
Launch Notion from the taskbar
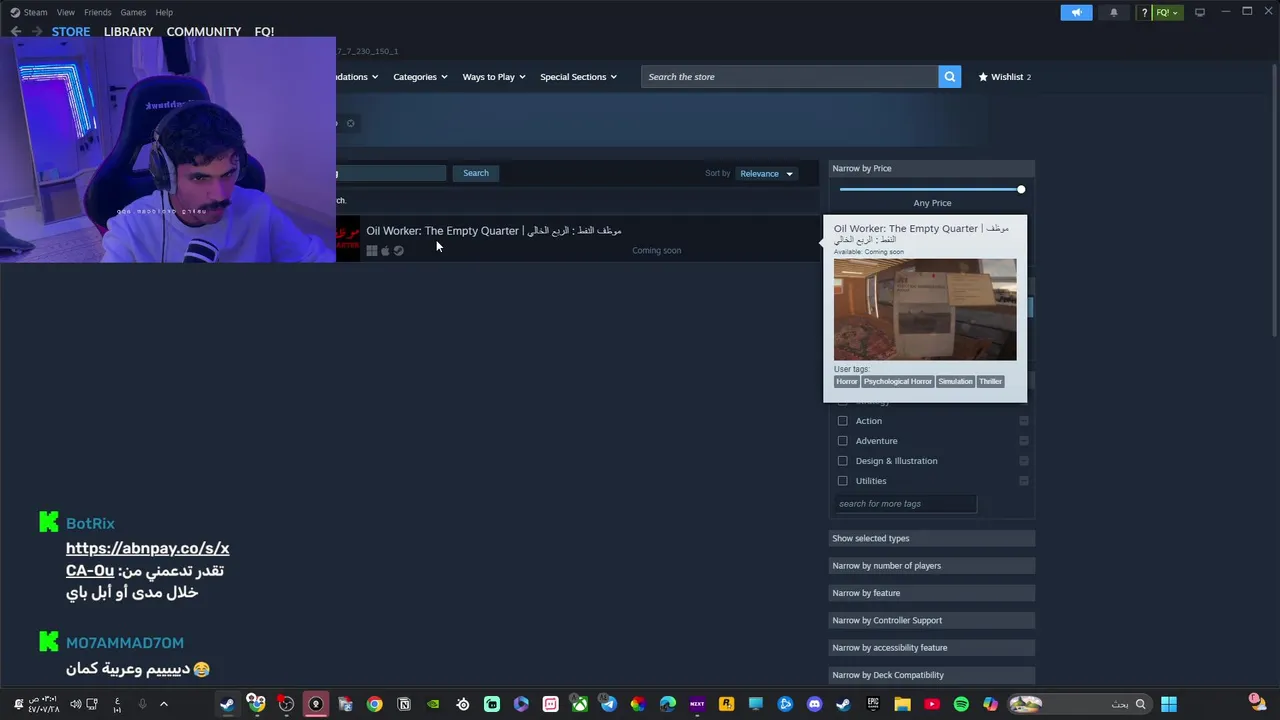coord(404,704)
